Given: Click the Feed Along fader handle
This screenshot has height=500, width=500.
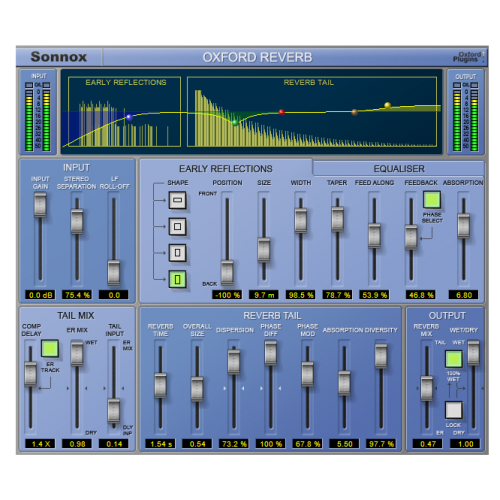Looking at the screenshot, I should click(x=374, y=236).
